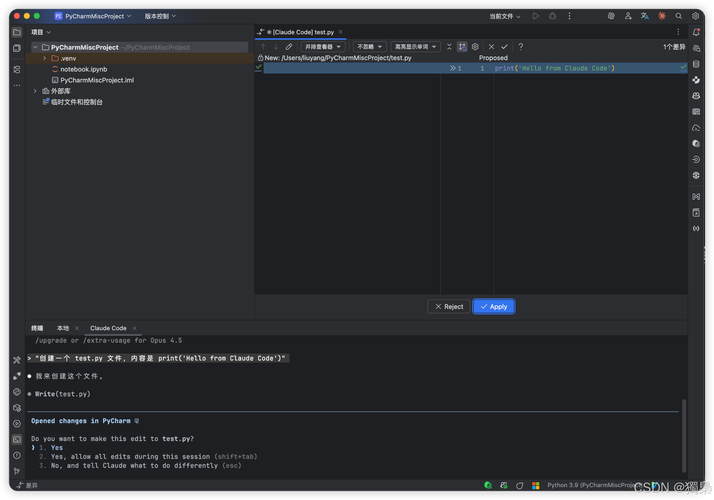Switch to the 本地 terminal tab
The image size is (714, 500).
(63, 328)
